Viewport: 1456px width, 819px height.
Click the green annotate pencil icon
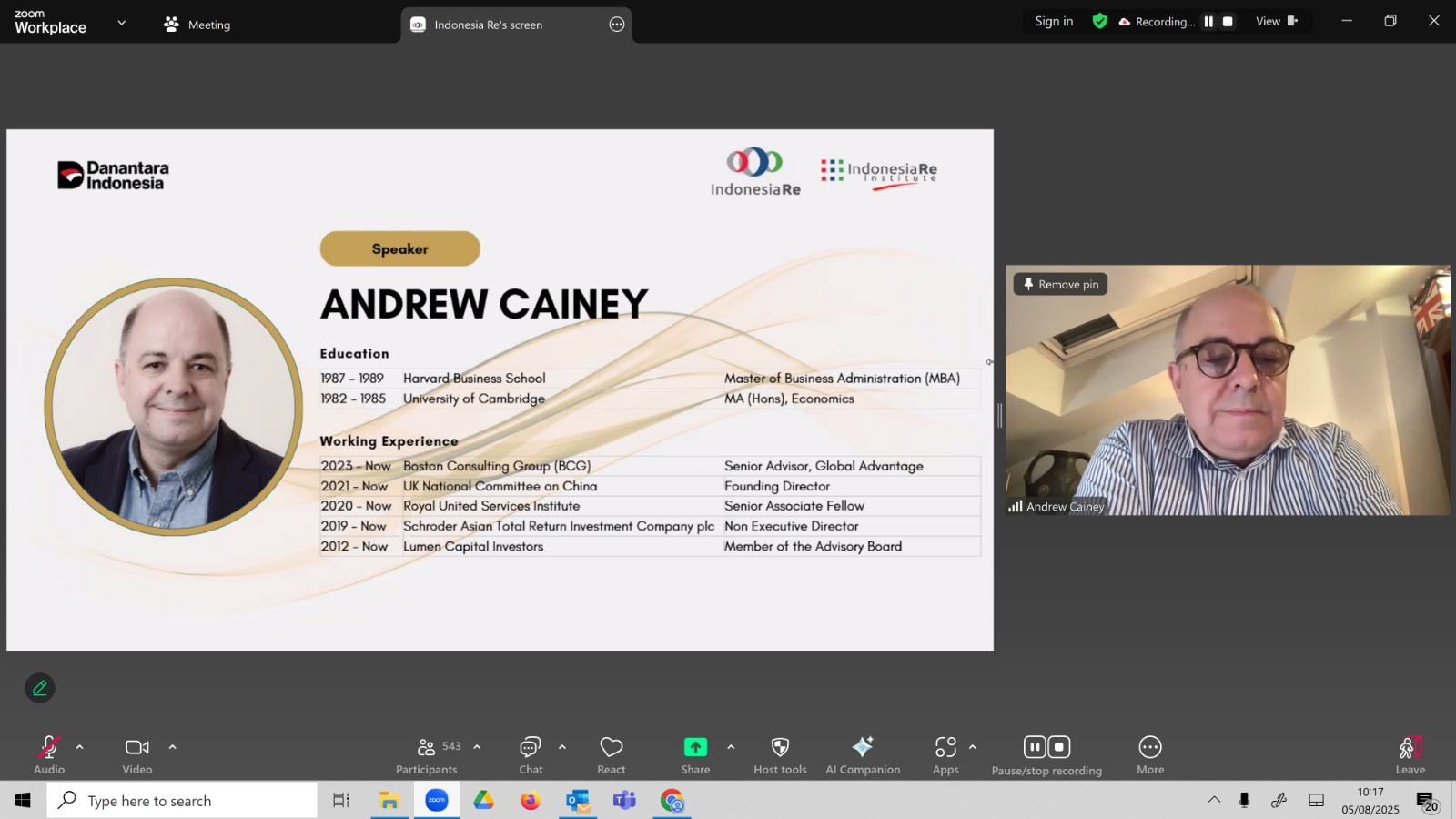(x=40, y=688)
